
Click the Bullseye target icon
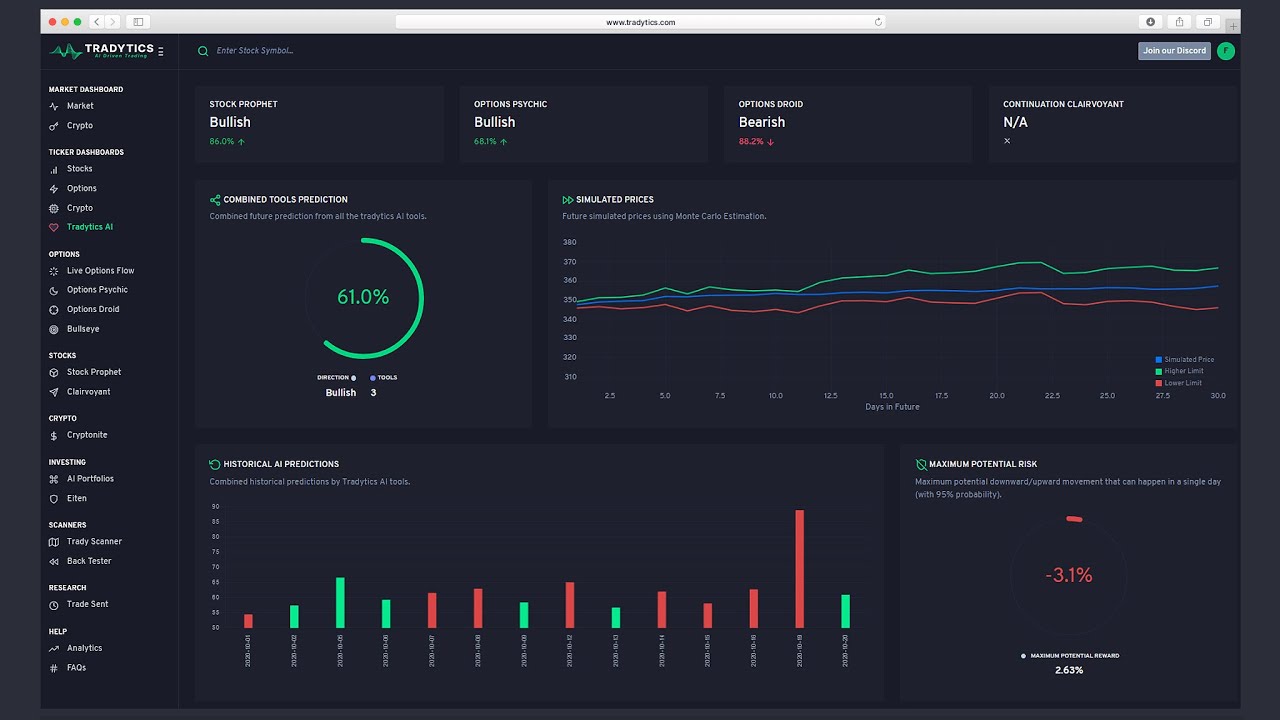pos(54,329)
